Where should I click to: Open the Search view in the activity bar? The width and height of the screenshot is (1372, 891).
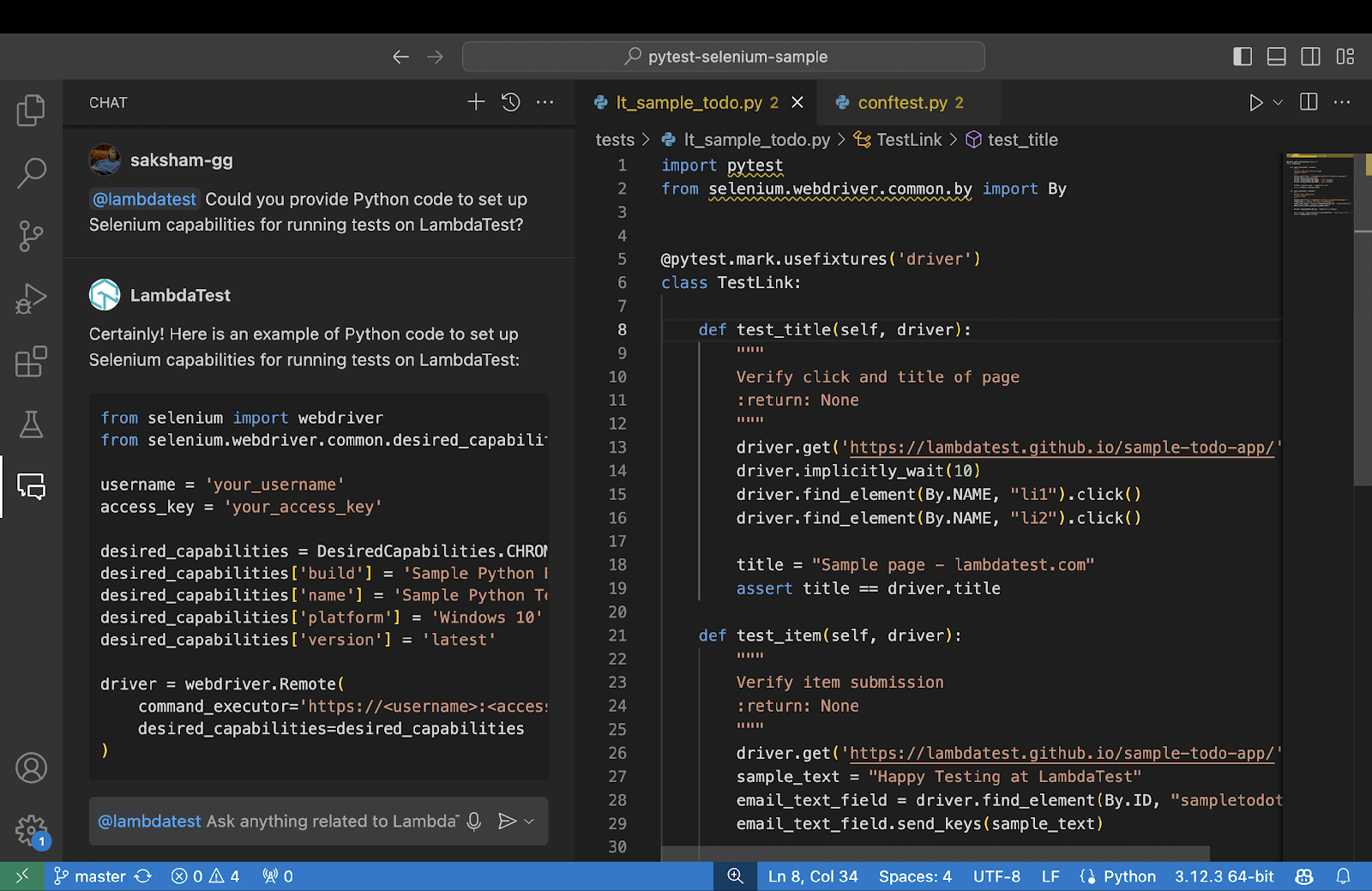(31, 172)
